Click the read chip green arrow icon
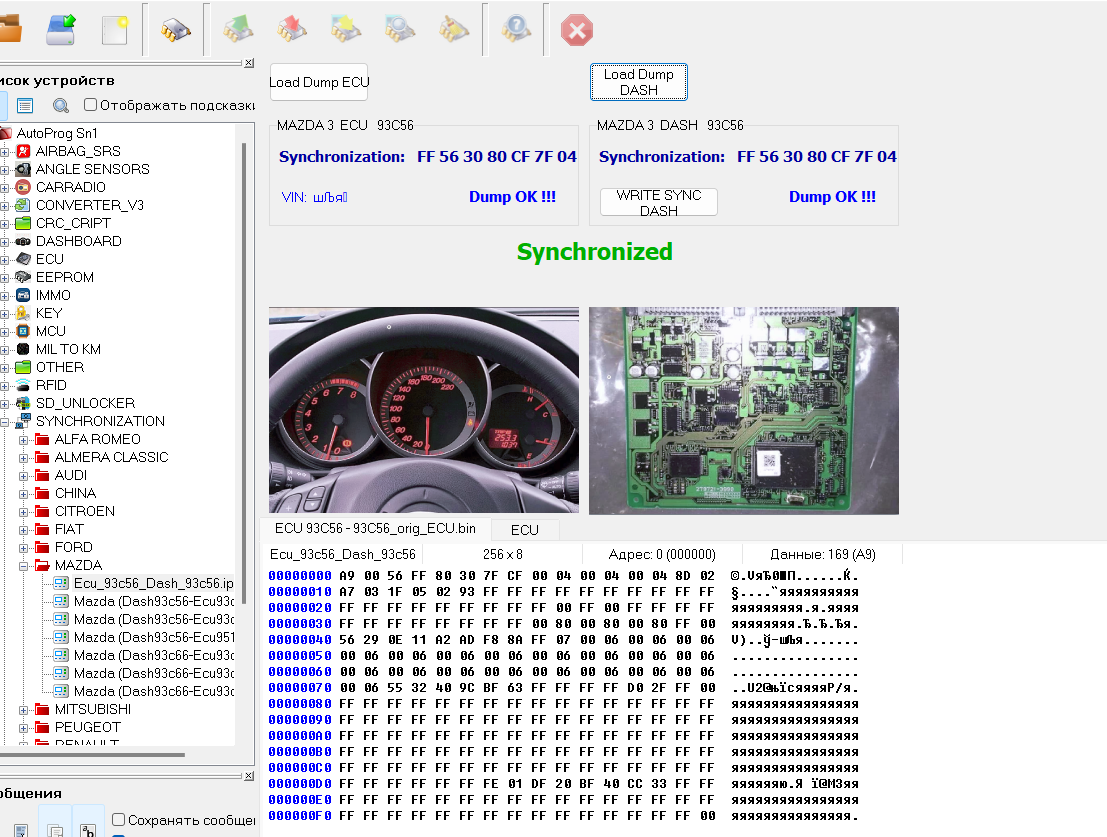 (237, 30)
